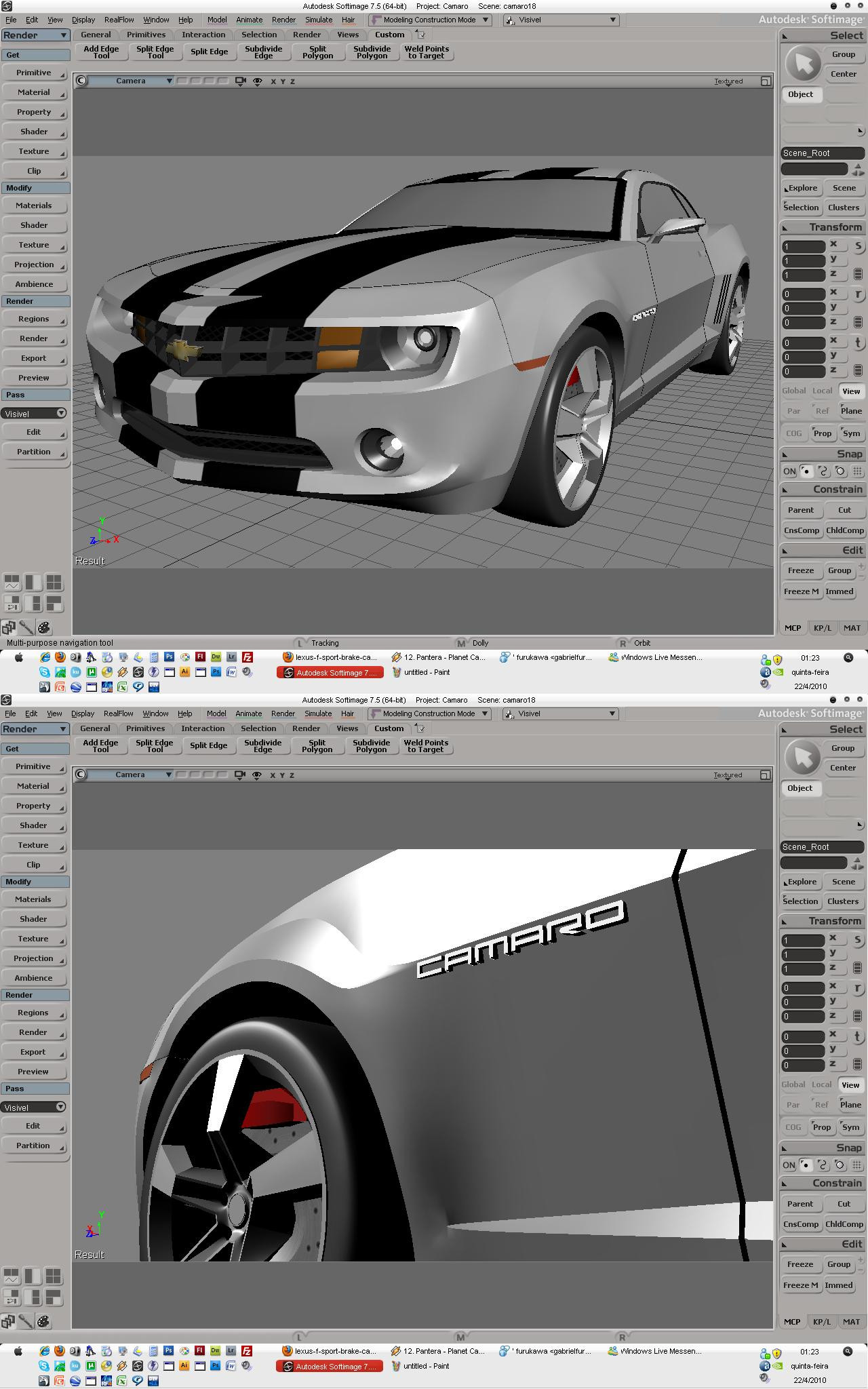Click the camera icon in full-car viewport header
The image size is (868, 1389).
point(240,81)
